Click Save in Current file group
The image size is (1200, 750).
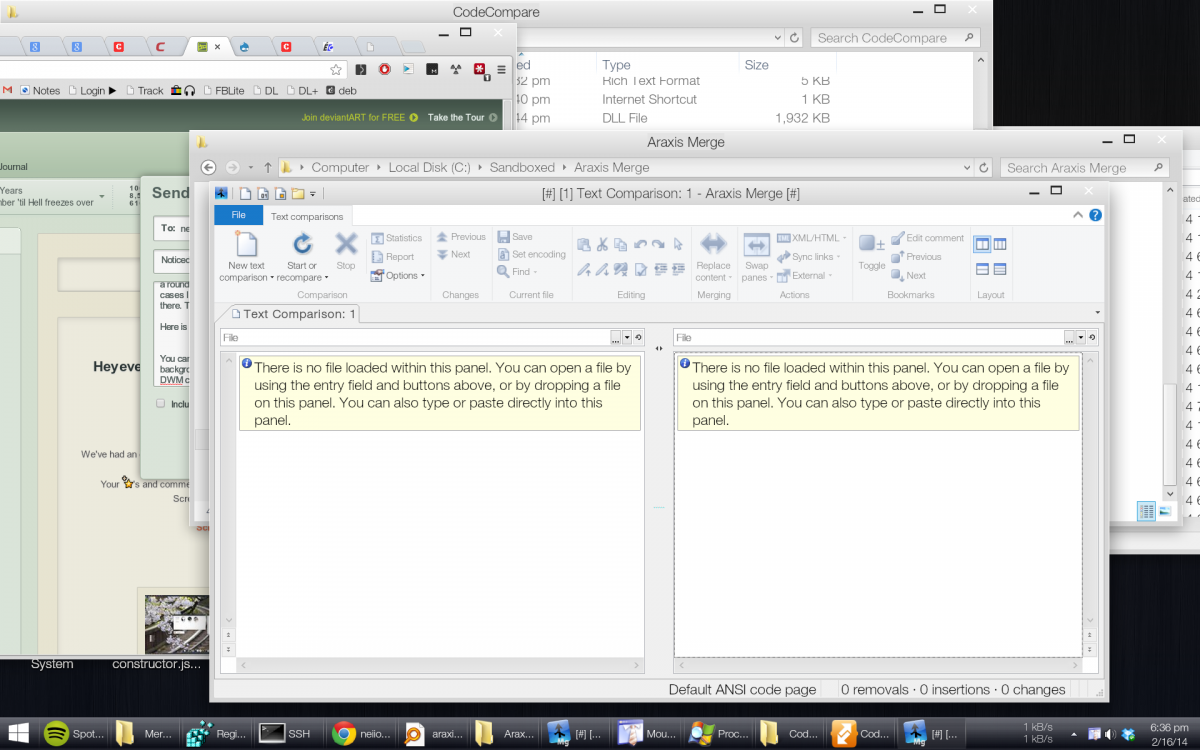pyautogui.click(x=516, y=237)
